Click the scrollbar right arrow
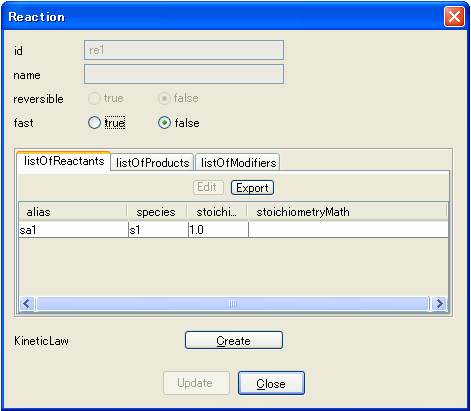 tap(439, 304)
